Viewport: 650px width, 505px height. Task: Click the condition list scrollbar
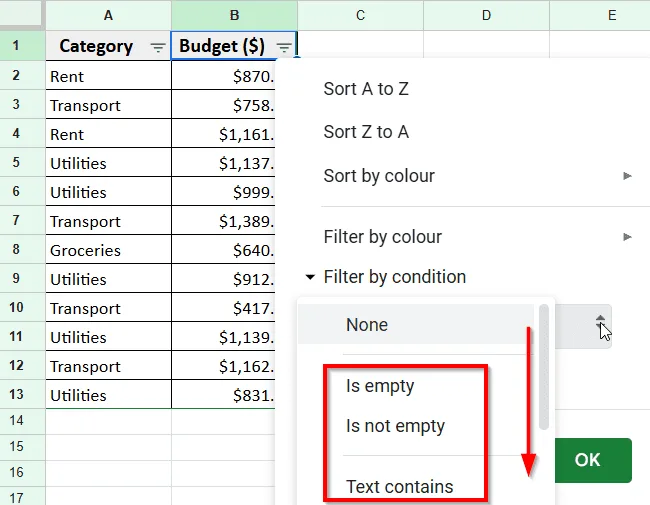click(x=544, y=367)
